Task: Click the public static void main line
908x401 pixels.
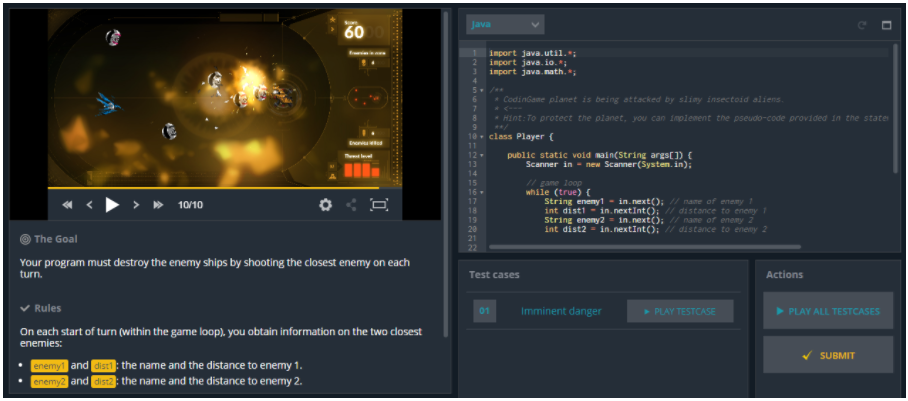Action: 600,155
